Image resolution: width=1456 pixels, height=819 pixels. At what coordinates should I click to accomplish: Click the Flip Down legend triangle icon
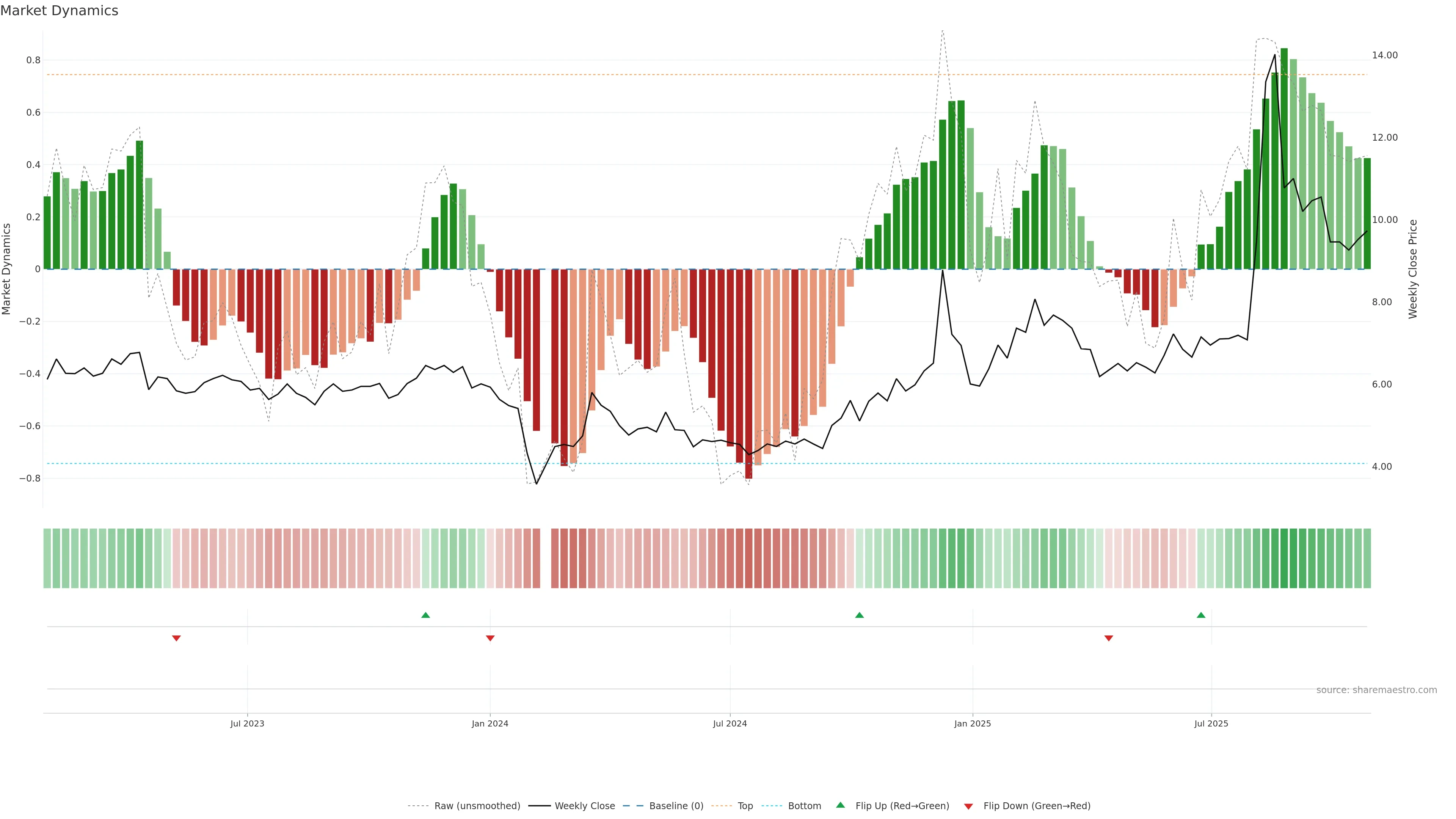coord(968,806)
